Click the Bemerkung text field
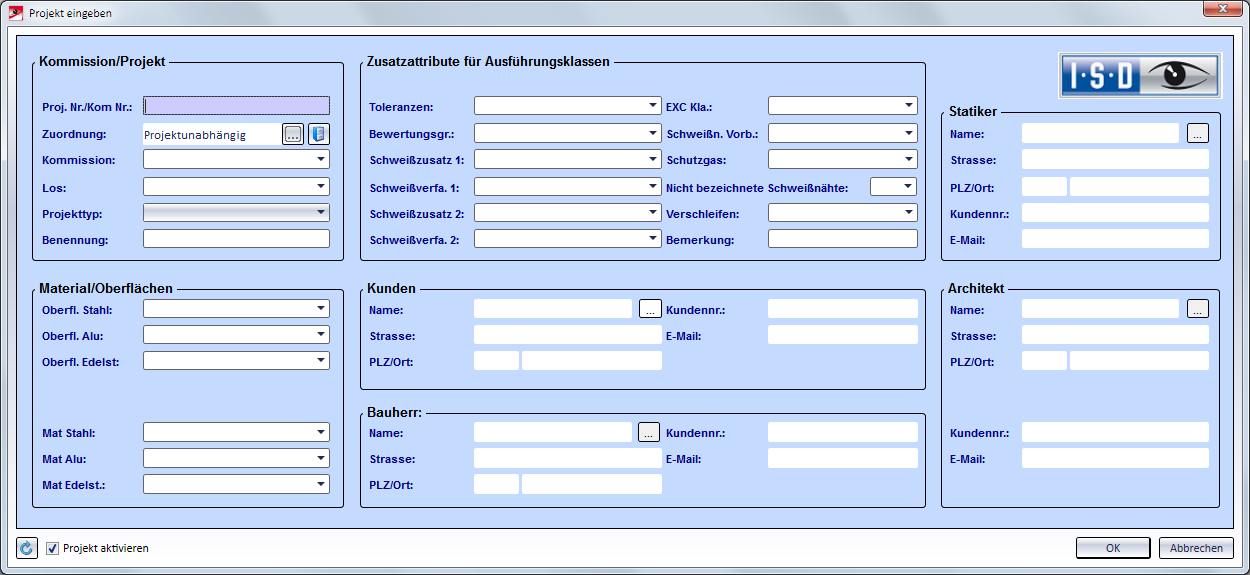Screen dimensions: 1250x575 pyautogui.click(x=842, y=240)
